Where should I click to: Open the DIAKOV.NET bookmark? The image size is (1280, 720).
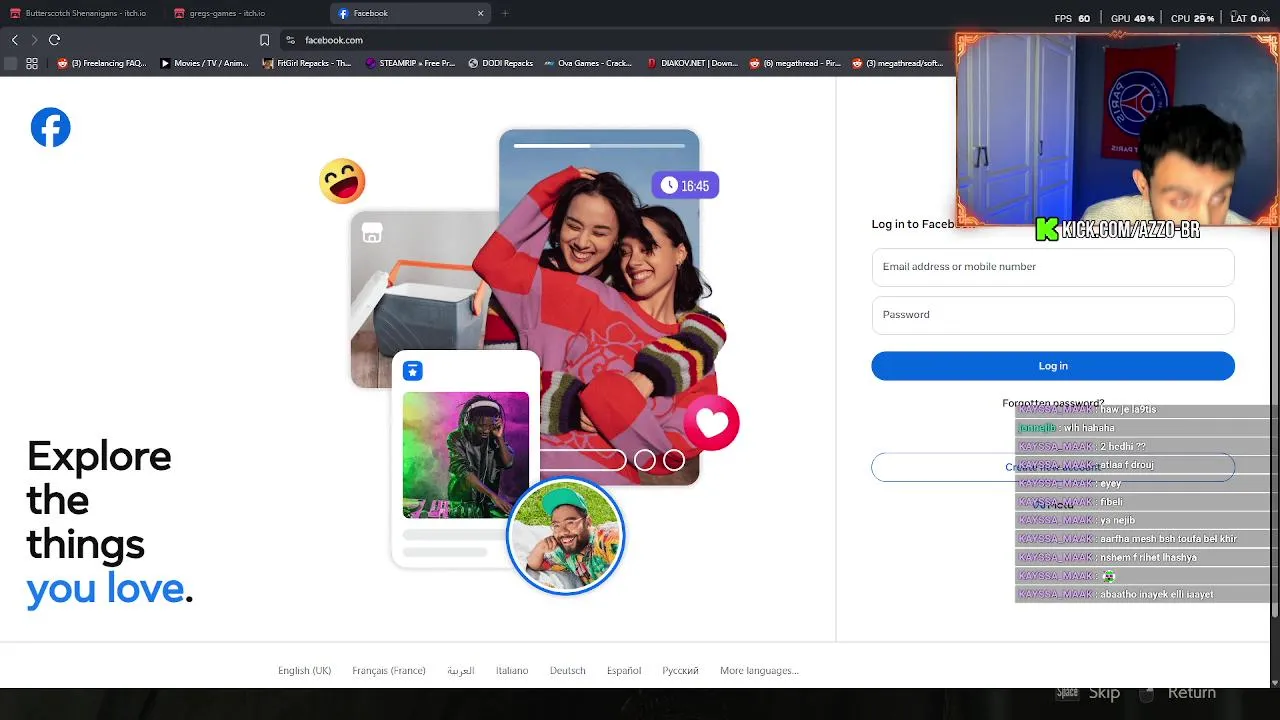692,63
